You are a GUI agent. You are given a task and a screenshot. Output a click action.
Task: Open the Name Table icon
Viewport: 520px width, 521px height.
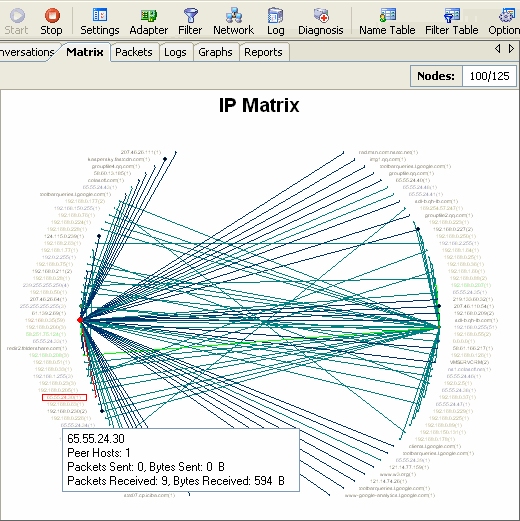387,15
